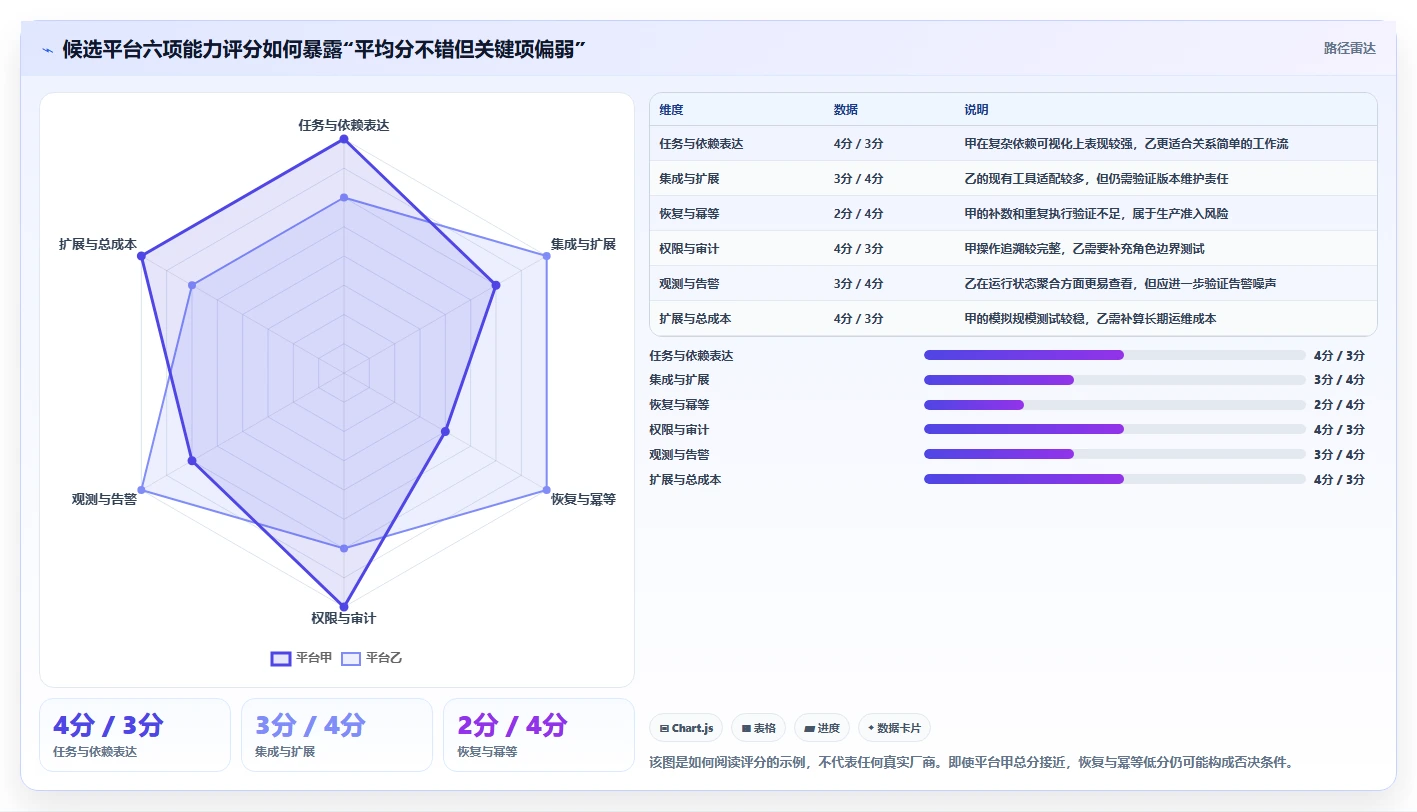Screen dimensions: 1417x812
Task: Toggle the 平台甲 legend item under the radar
Action: [x=301, y=658]
